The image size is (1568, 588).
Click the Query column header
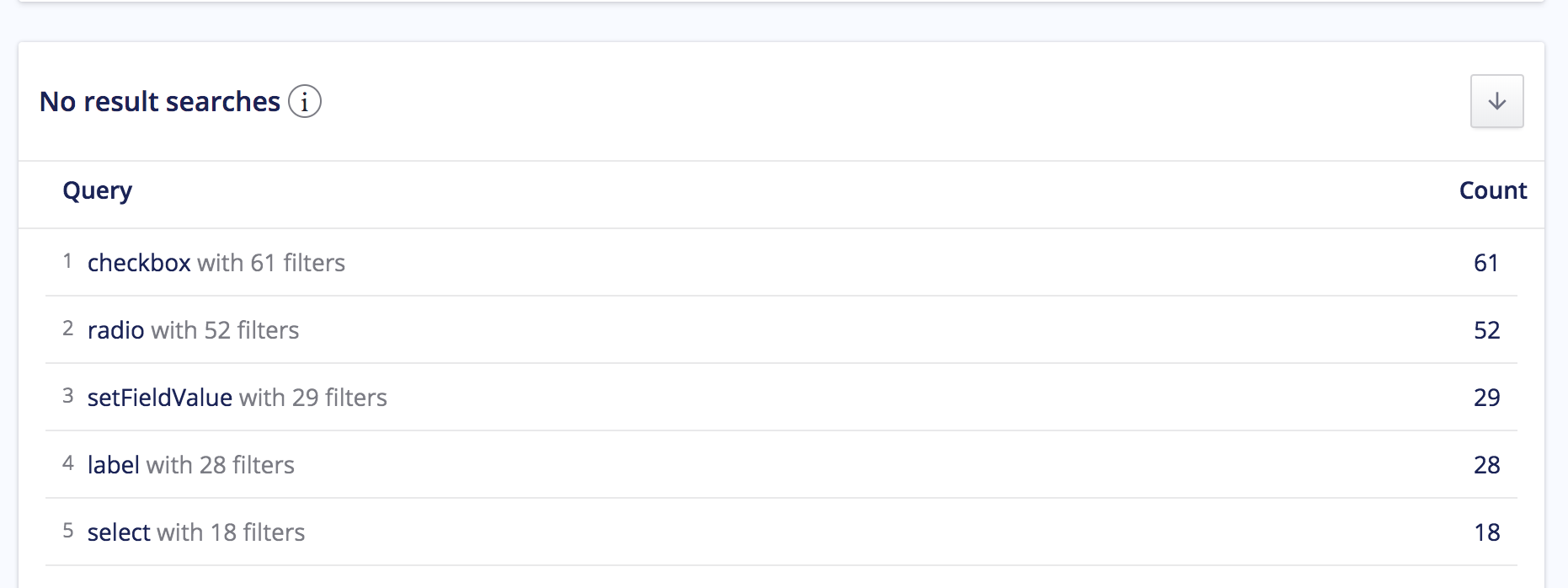coord(98,191)
